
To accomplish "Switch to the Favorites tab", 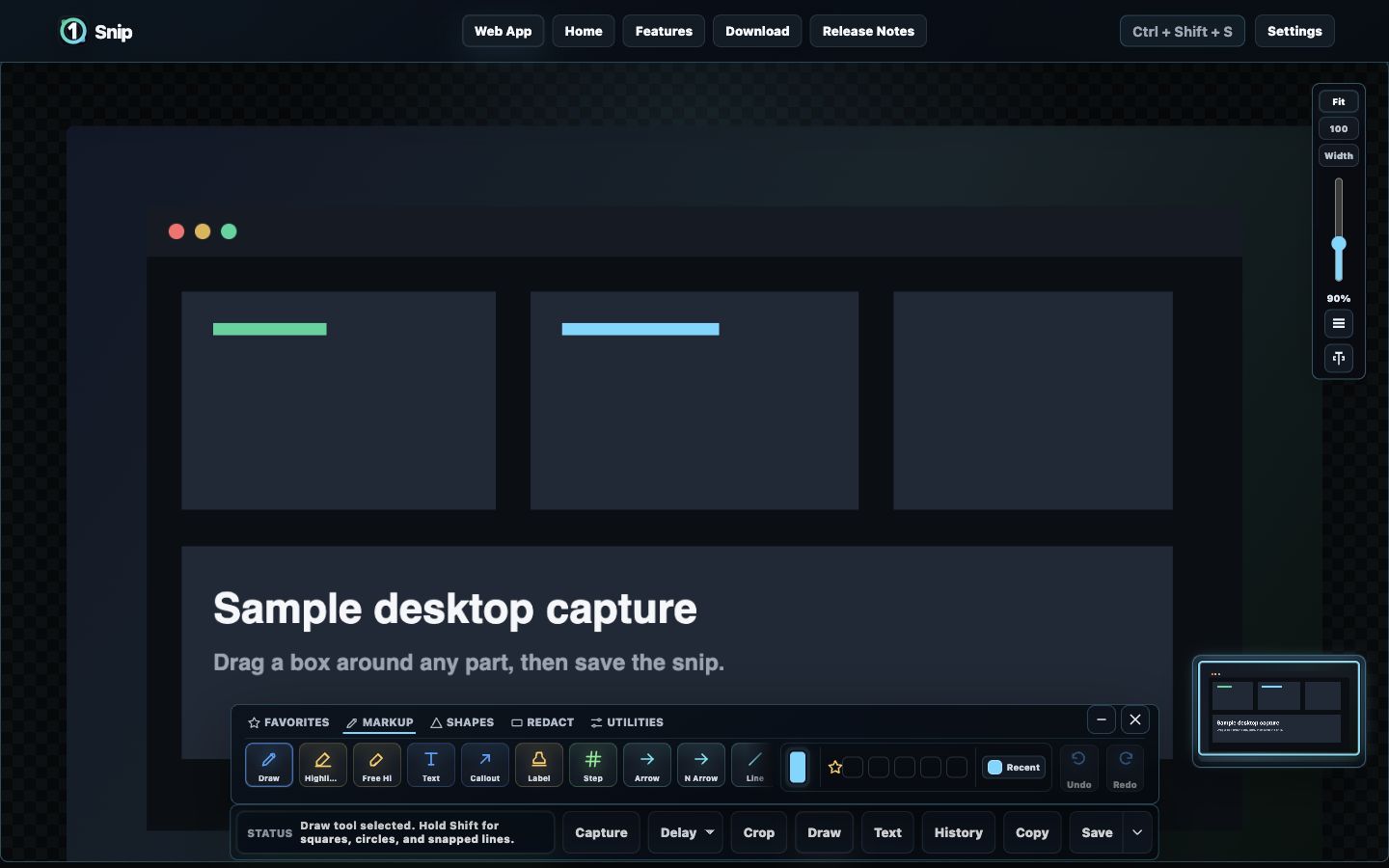I will (288, 722).
